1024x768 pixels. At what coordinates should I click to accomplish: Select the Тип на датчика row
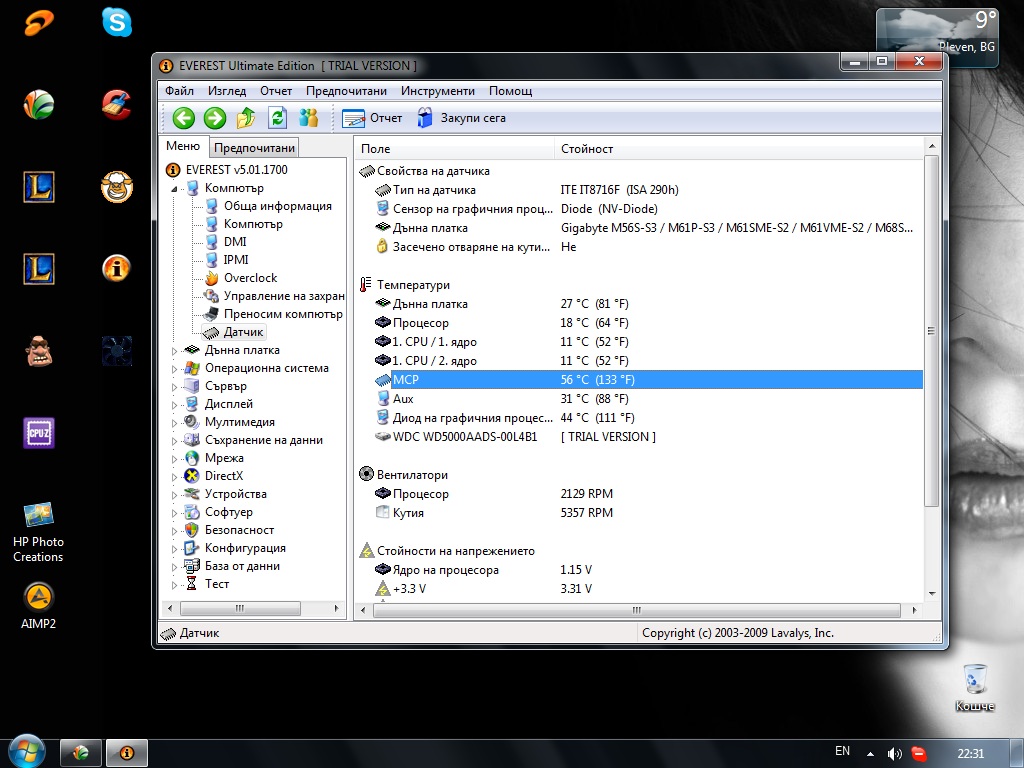point(640,190)
